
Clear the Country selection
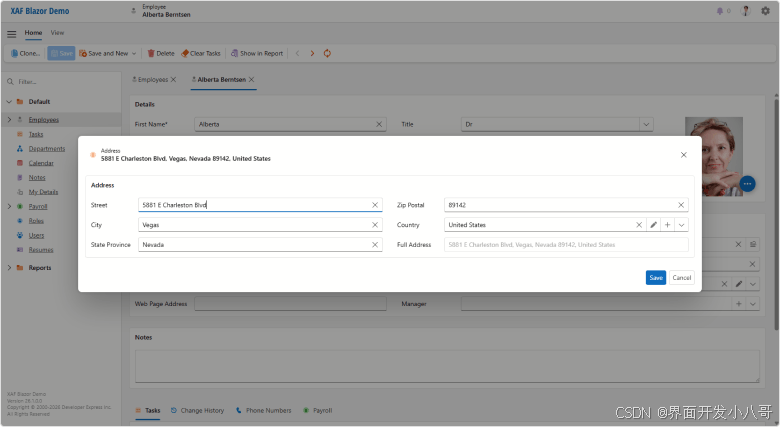pos(639,225)
